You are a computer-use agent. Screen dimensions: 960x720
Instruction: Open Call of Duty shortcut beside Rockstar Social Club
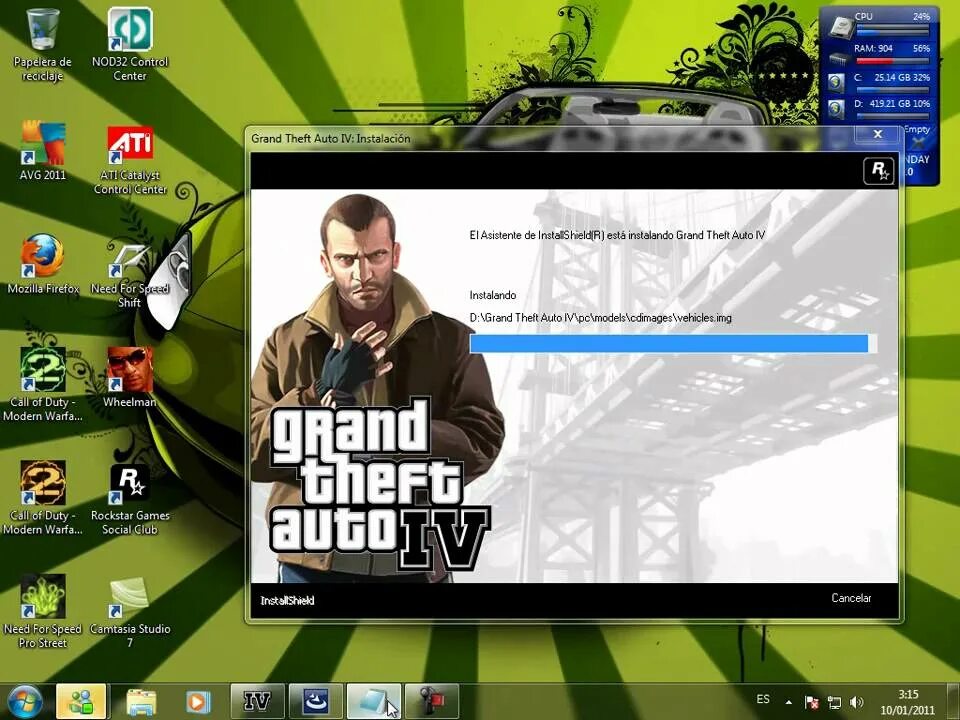point(42,498)
